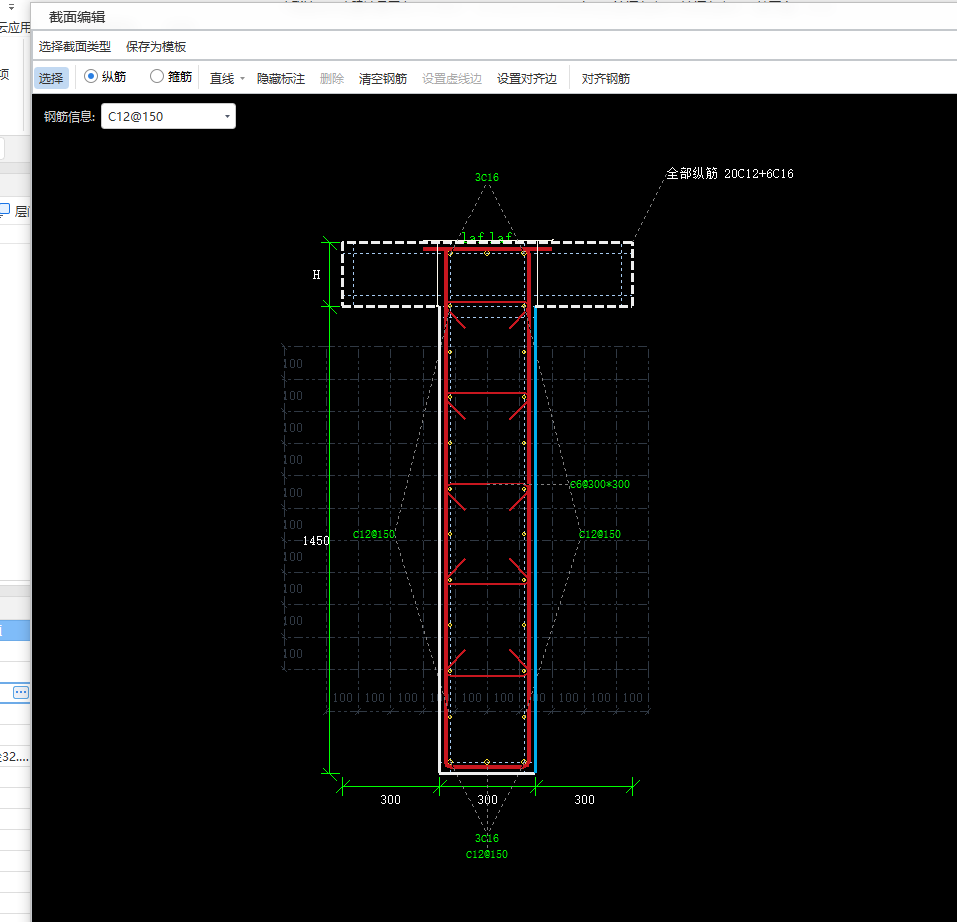Click the H dimension label
The image size is (957, 922).
[316, 275]
